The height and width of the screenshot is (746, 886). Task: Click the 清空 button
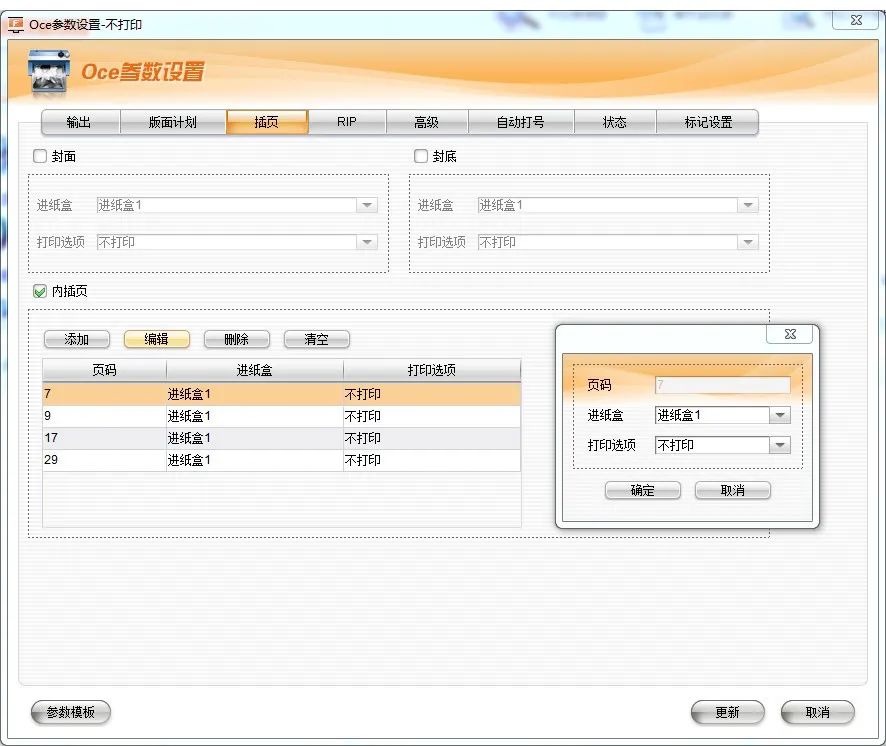316,339
